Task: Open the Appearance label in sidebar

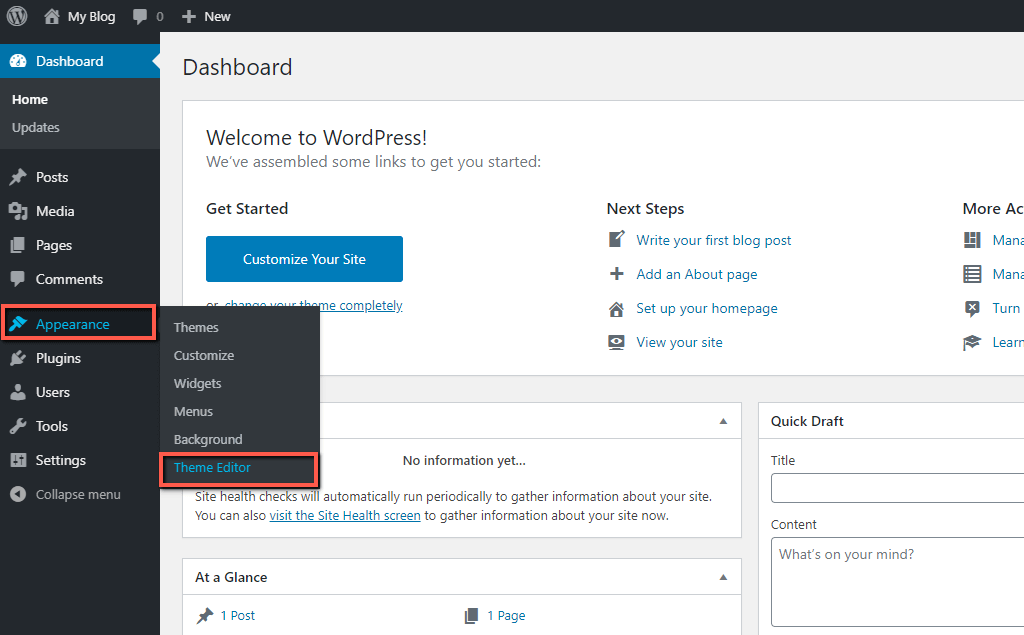Action: 72,324
